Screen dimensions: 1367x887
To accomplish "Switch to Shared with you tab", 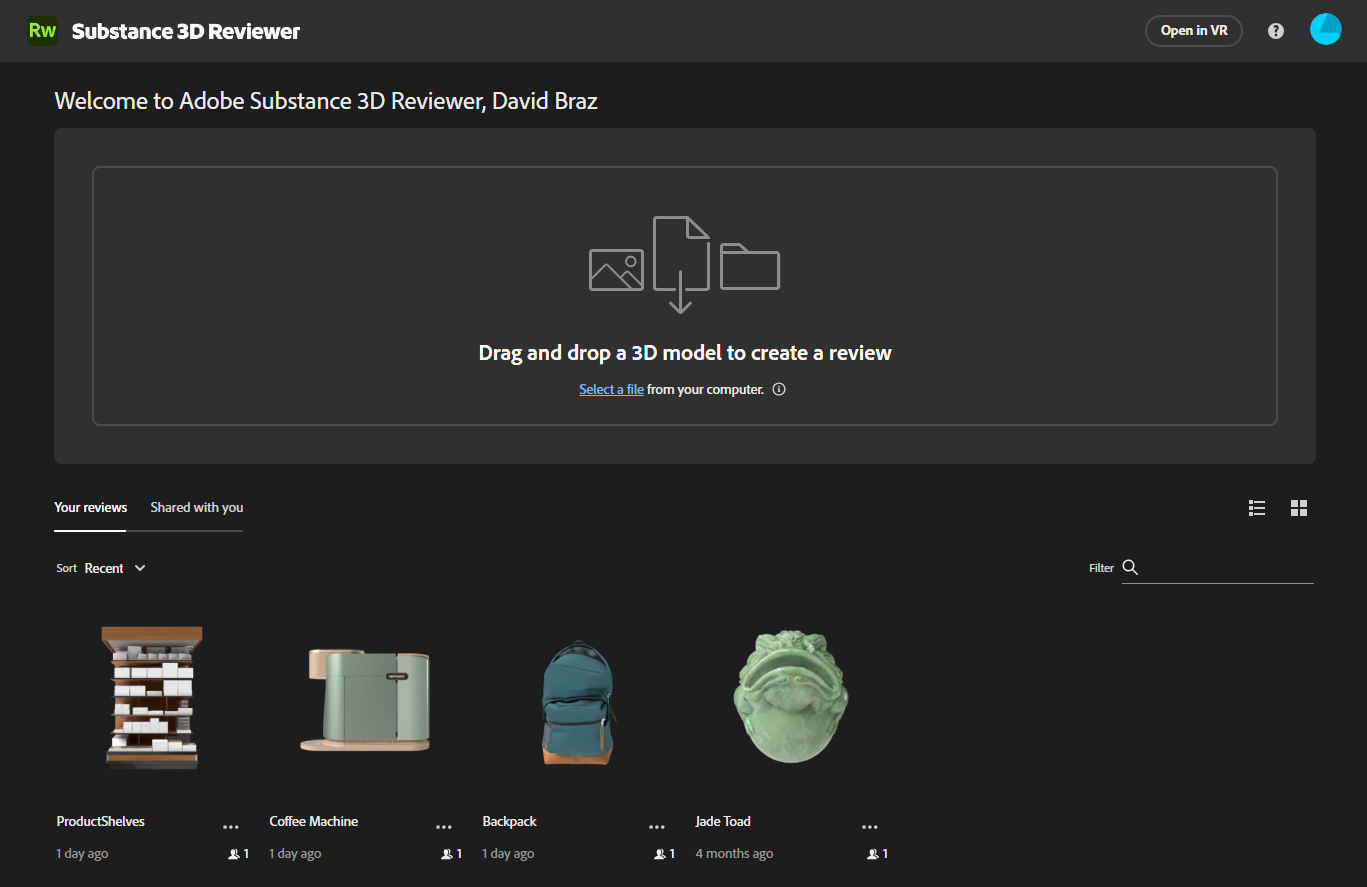I will point(196,507).
